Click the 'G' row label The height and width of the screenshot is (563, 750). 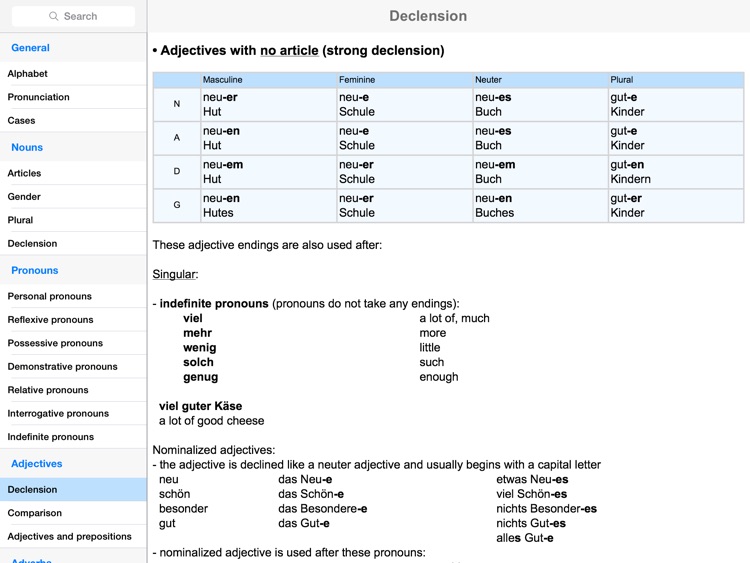(176, 205)
